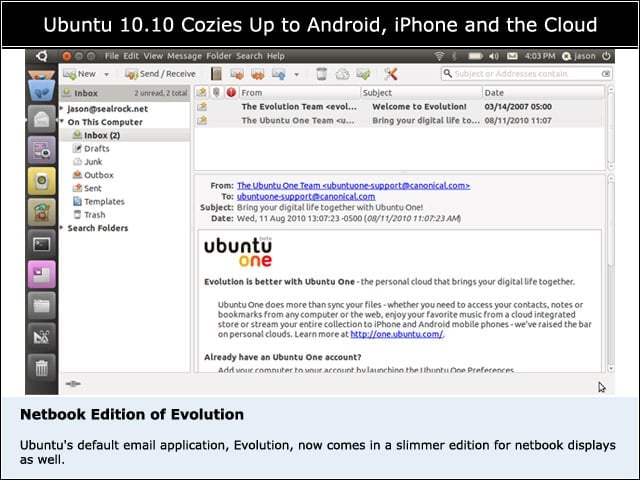Sort messages by Date column
This screenshot has height=480, width=640.
click(x=543, y=93)
